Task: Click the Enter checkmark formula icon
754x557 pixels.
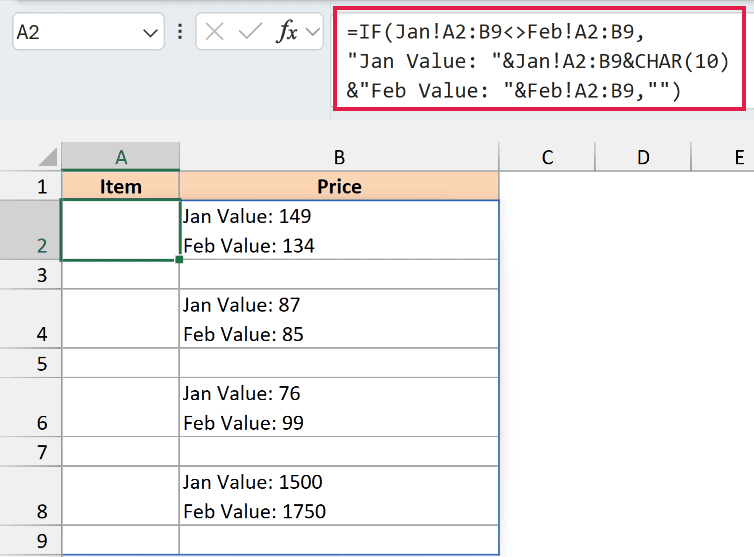Action: pyautogui.click(x=250, y=32)
